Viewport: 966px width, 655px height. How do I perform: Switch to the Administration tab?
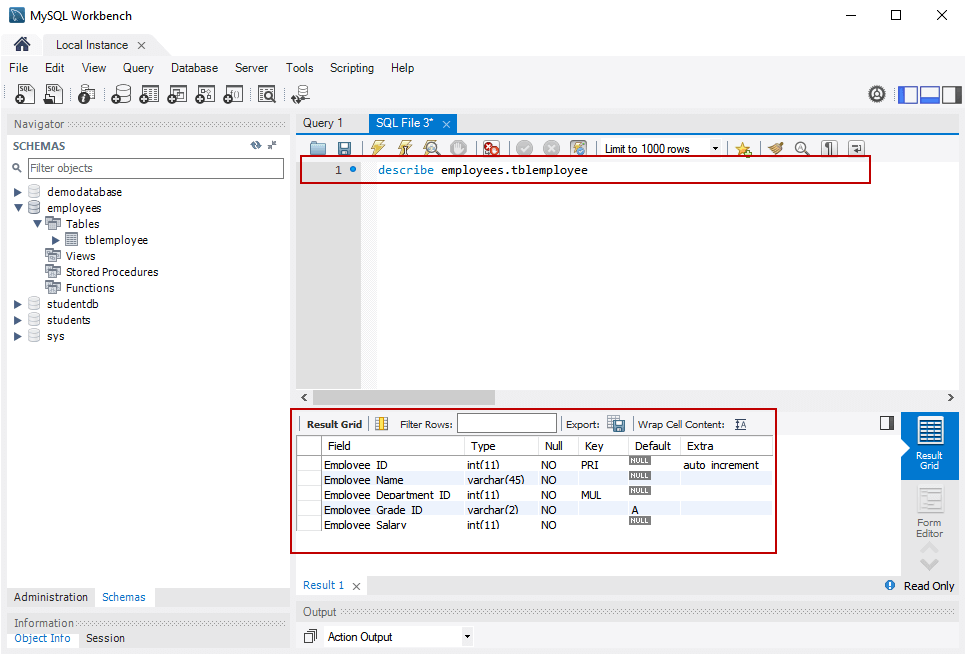pos(50,597)
